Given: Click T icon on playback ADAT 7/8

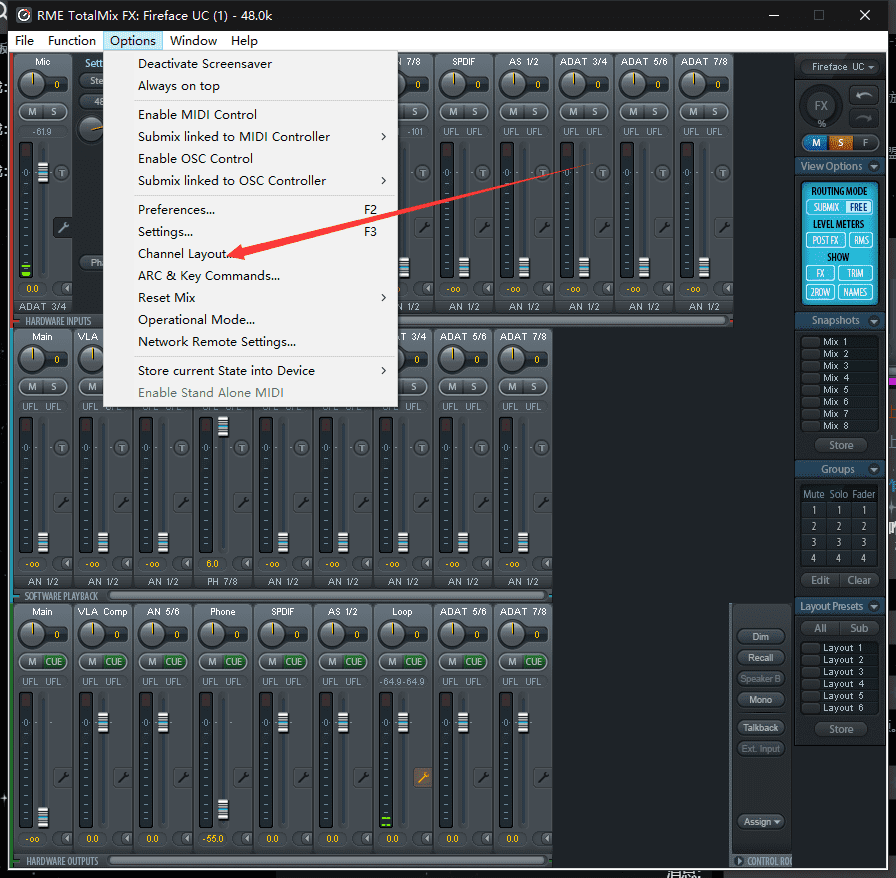Looking at the screenshot, I should click(x=541, y=447).
